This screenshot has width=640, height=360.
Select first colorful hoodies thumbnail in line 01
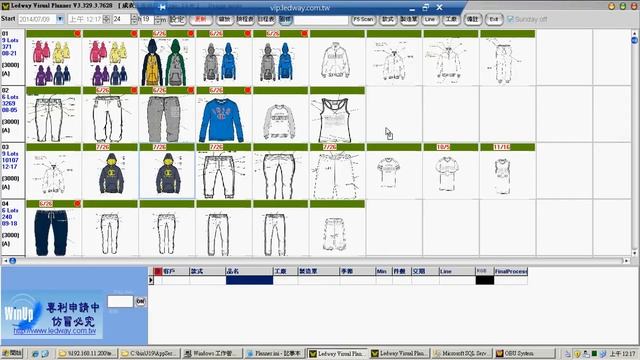coord(54,62)
